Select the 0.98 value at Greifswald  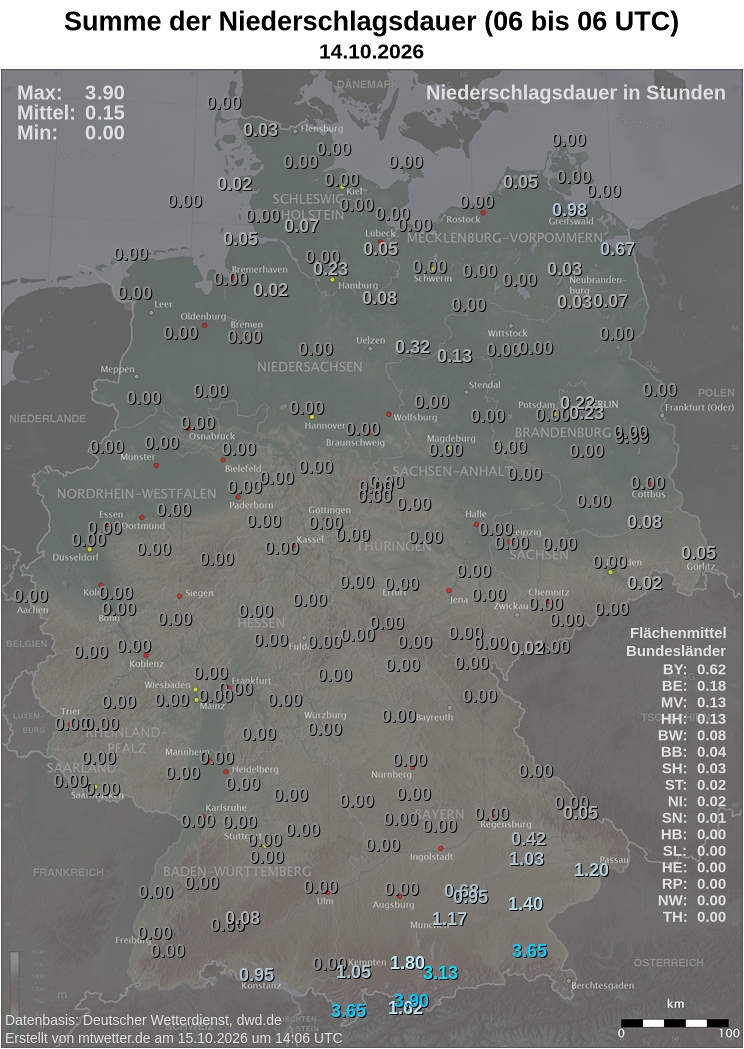click(x=569, y=209)
